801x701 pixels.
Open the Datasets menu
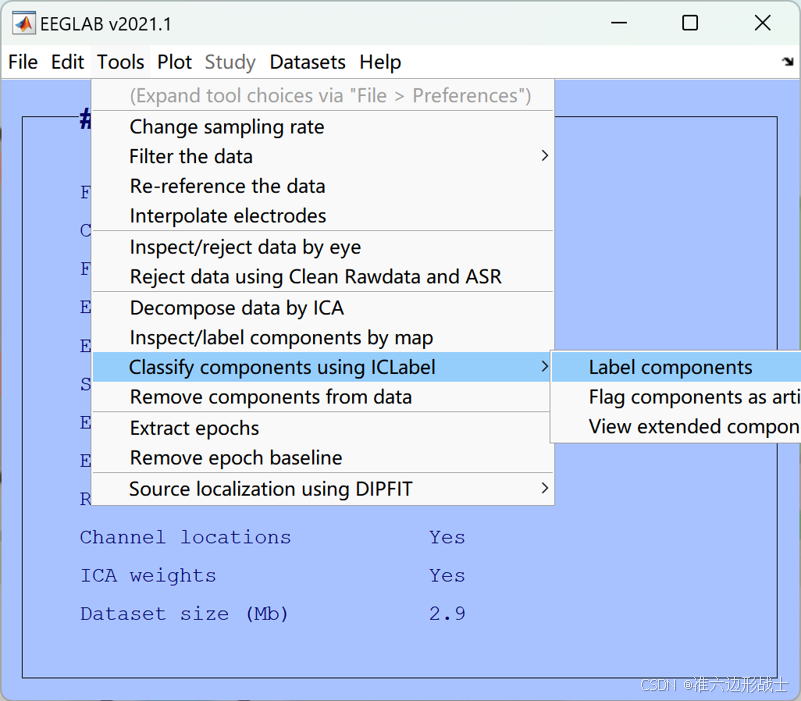[308, 62]
